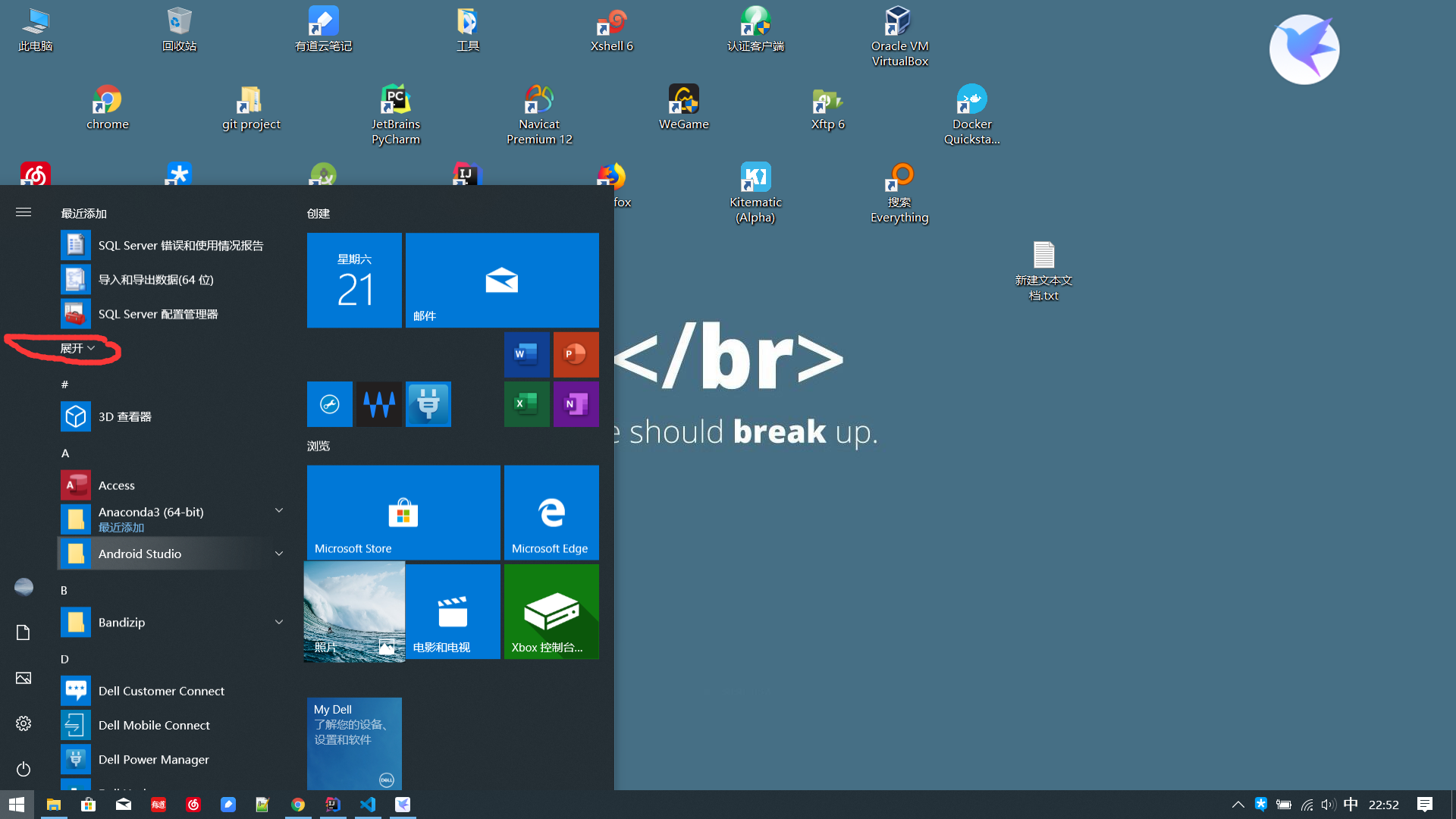1456x819 pixels.
Task: Open the PowerPoint tile
Action: (576, 354)
